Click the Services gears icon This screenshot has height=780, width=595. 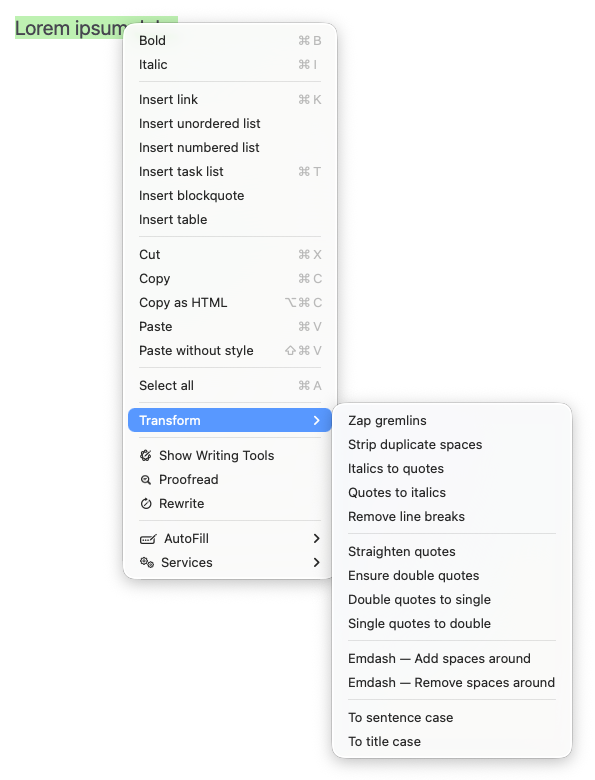point(147,563)
